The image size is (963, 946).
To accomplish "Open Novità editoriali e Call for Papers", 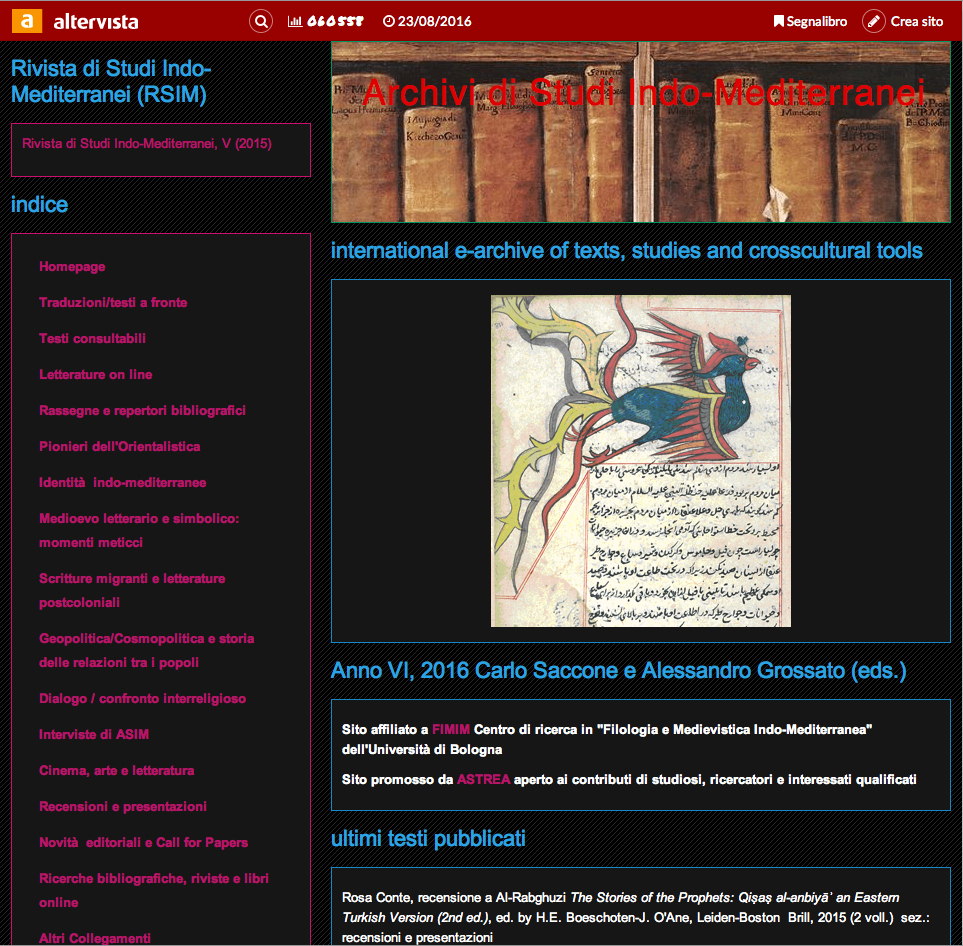I will (143, 843).
